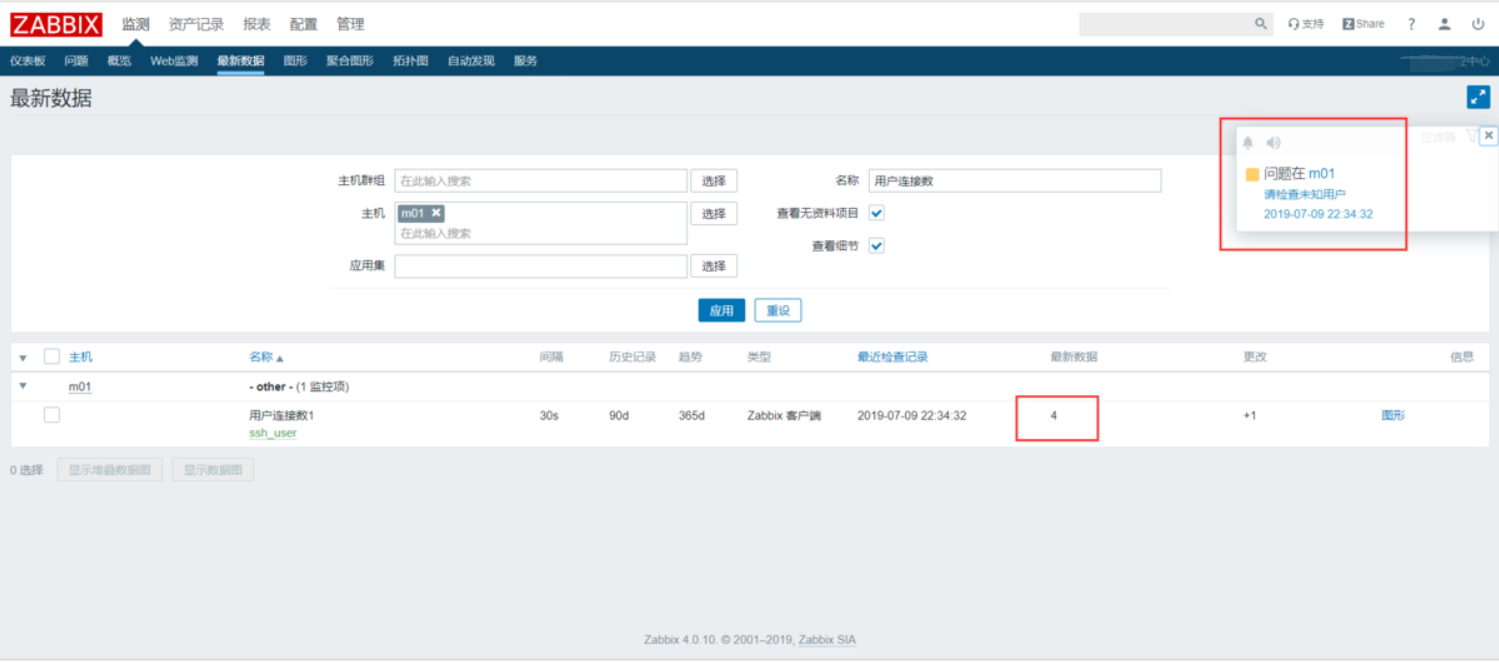This screenshot has height=662, width=1499.
Task: Click the logout power icon
Action: point(1478,24)
